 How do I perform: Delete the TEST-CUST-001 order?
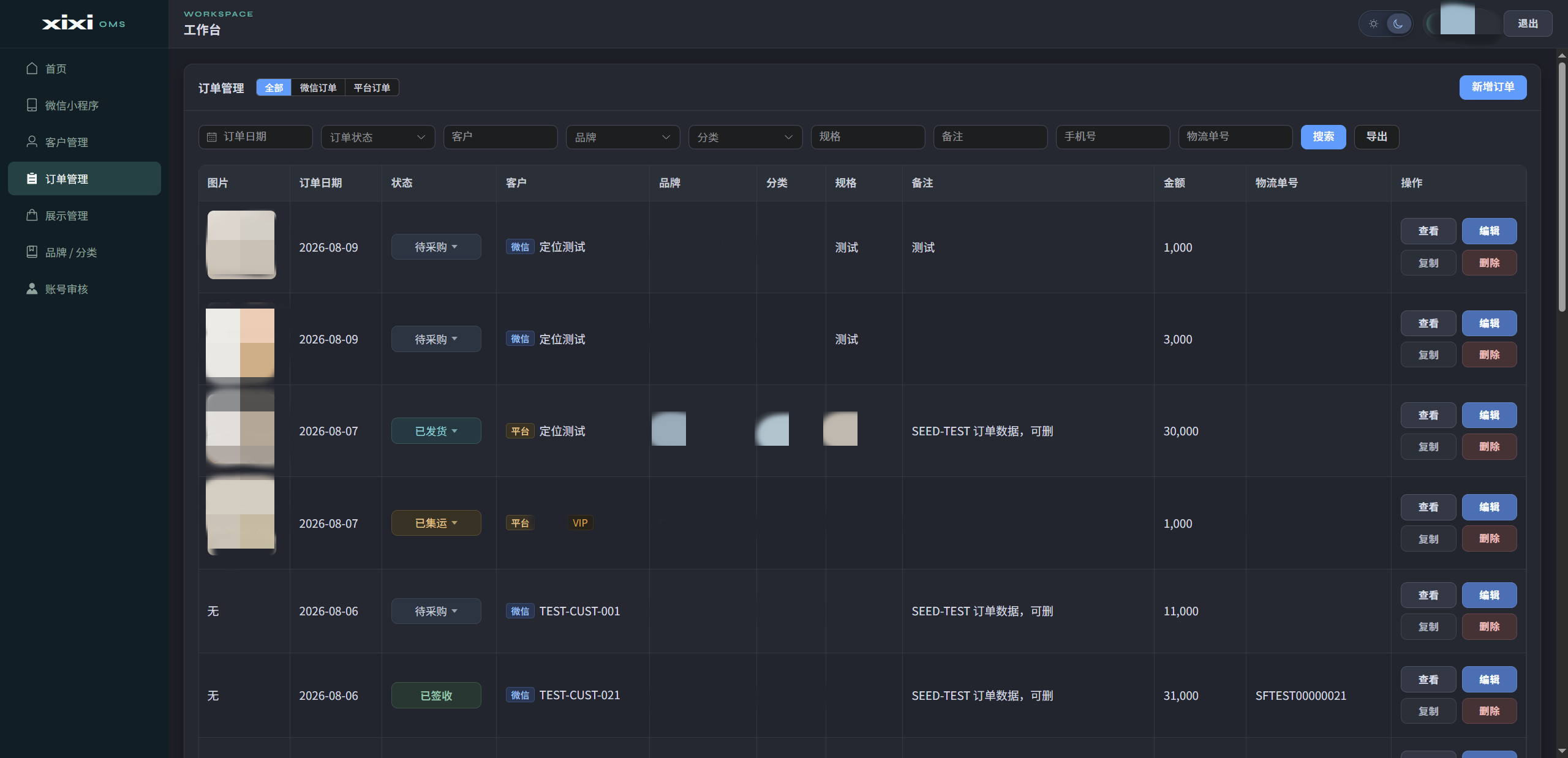[1489, 626]
